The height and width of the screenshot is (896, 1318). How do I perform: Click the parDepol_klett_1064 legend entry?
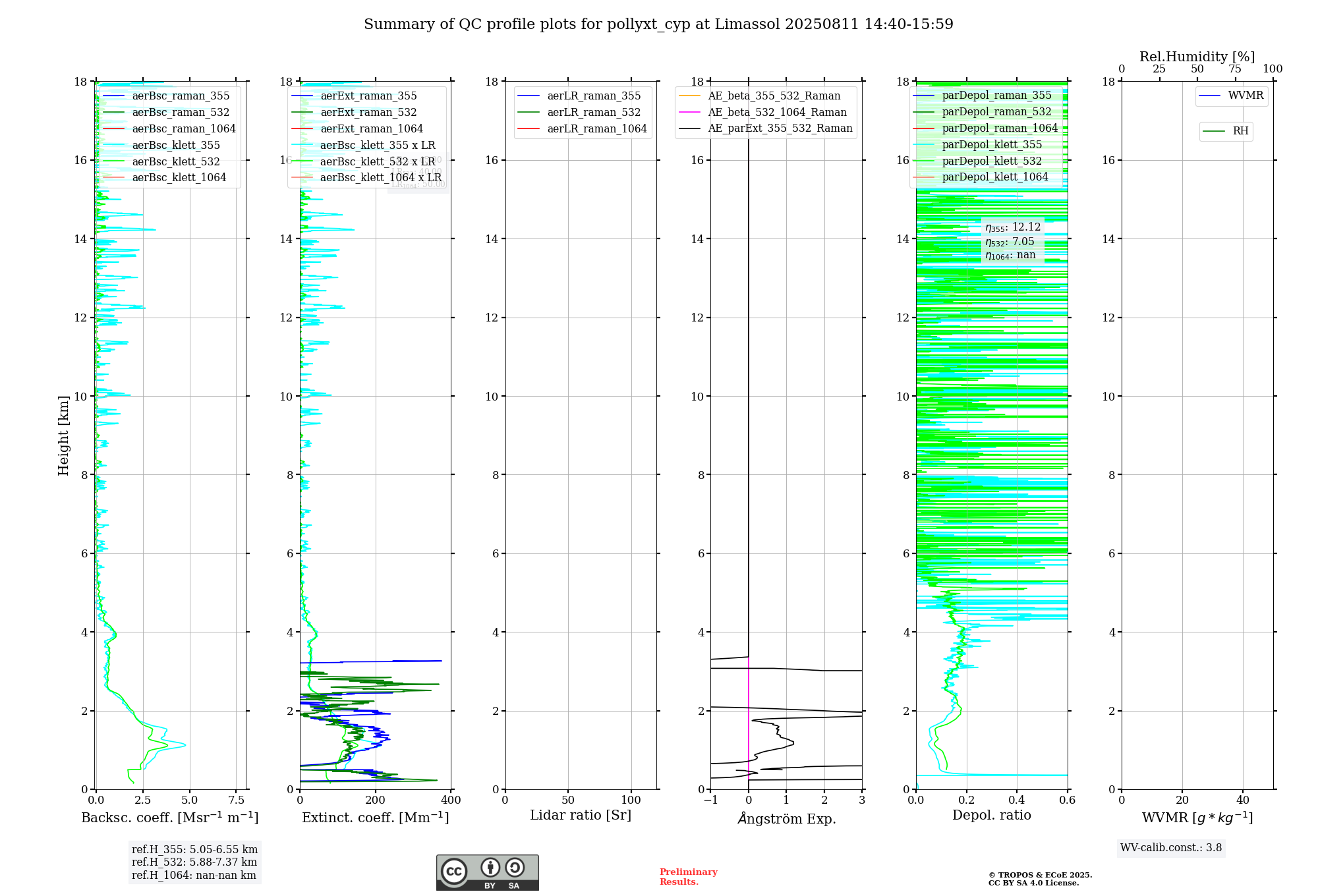(x=981, y=177)
